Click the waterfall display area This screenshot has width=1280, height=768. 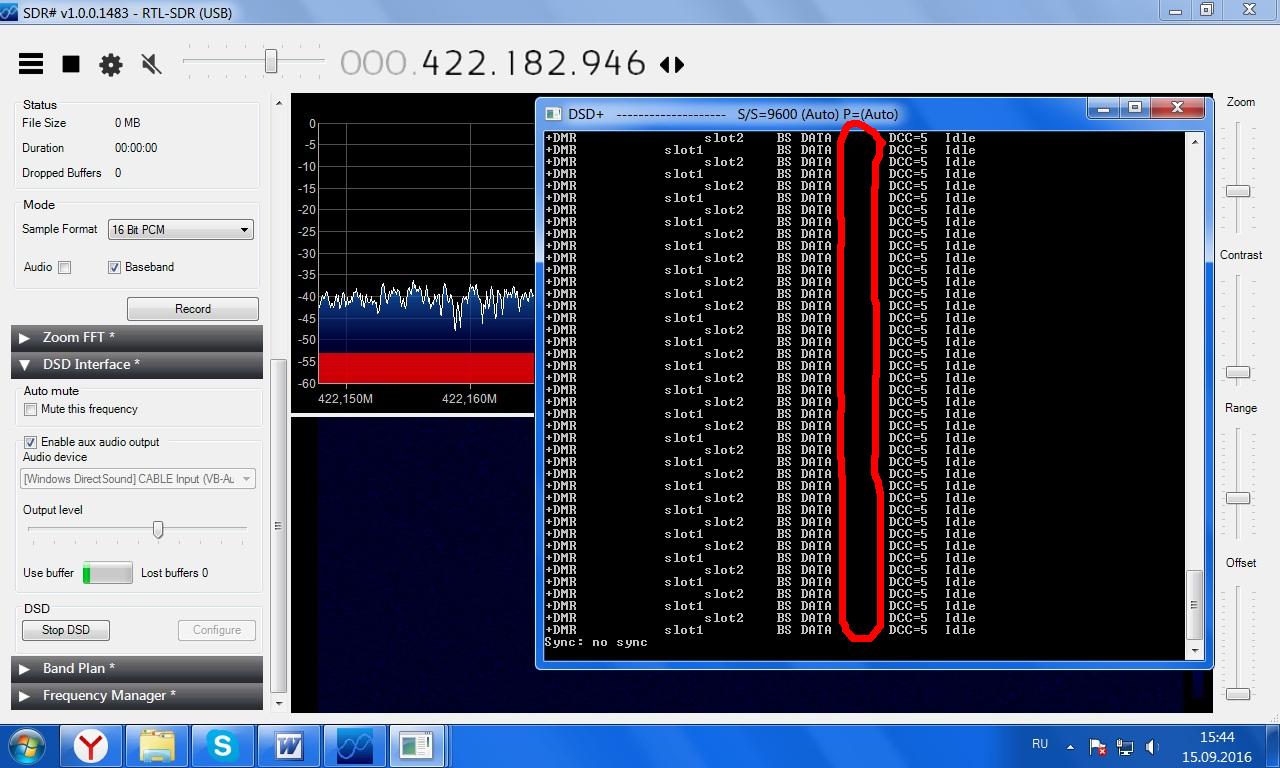point(412,565)
